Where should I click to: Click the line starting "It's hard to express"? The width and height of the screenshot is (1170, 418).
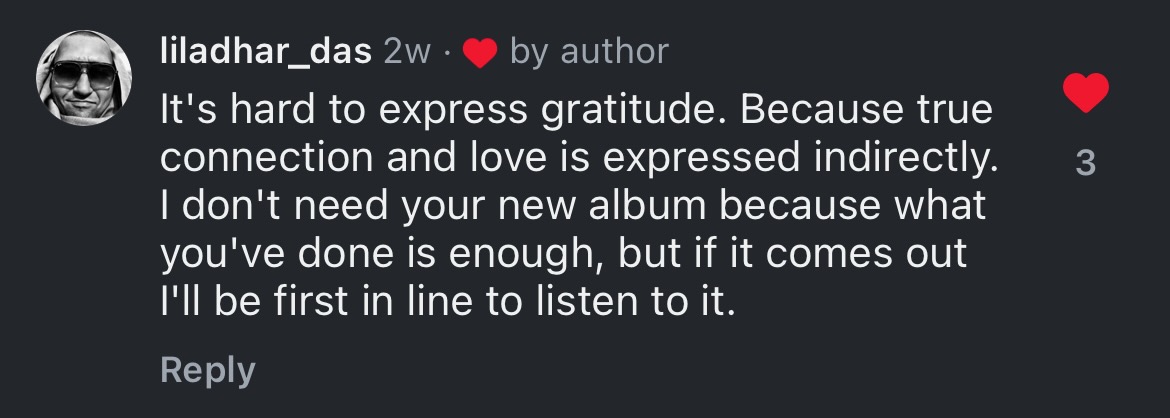(577, 110)
